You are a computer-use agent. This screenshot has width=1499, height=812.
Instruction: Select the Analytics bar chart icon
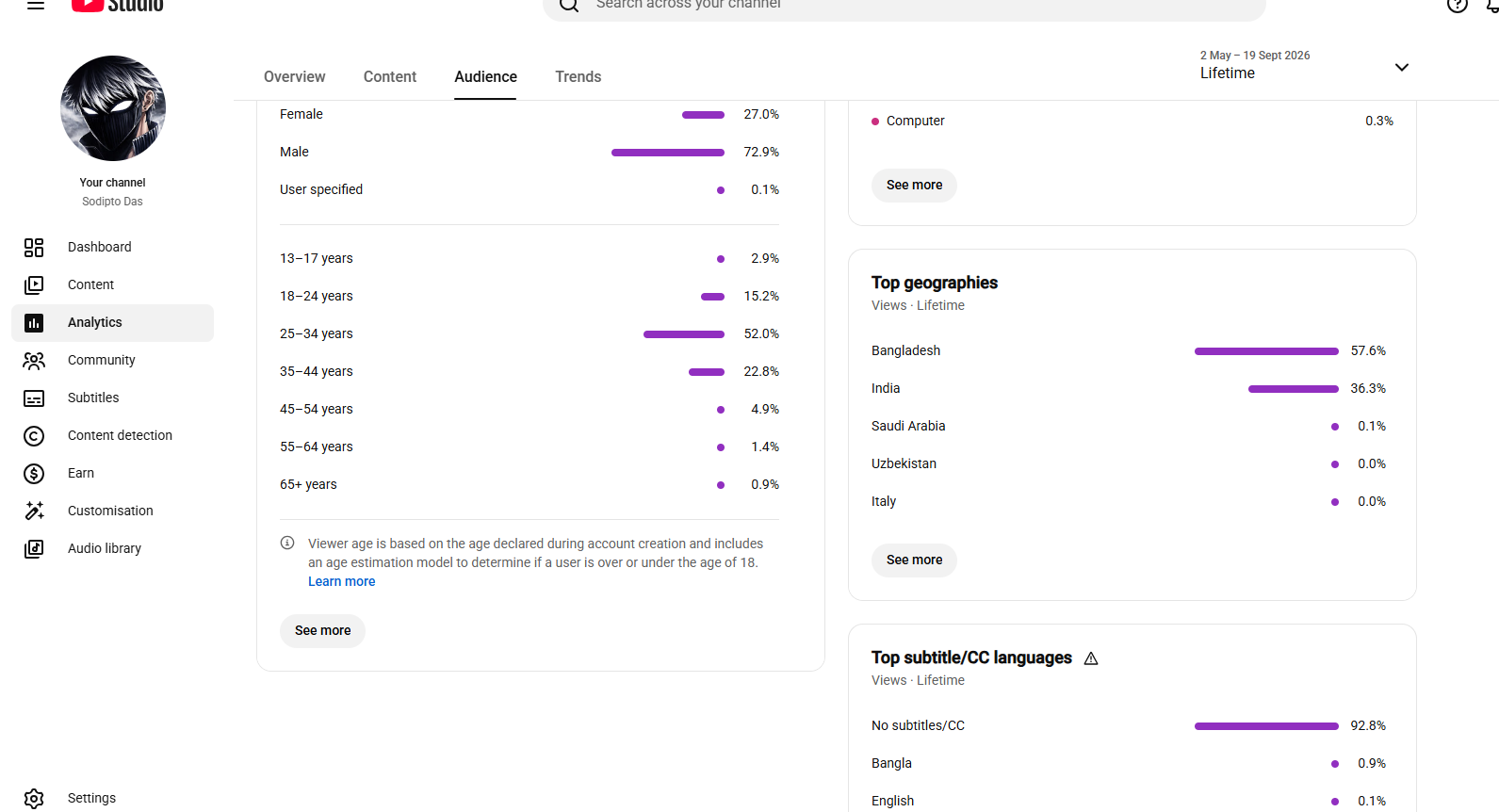[x=34, y=322]
